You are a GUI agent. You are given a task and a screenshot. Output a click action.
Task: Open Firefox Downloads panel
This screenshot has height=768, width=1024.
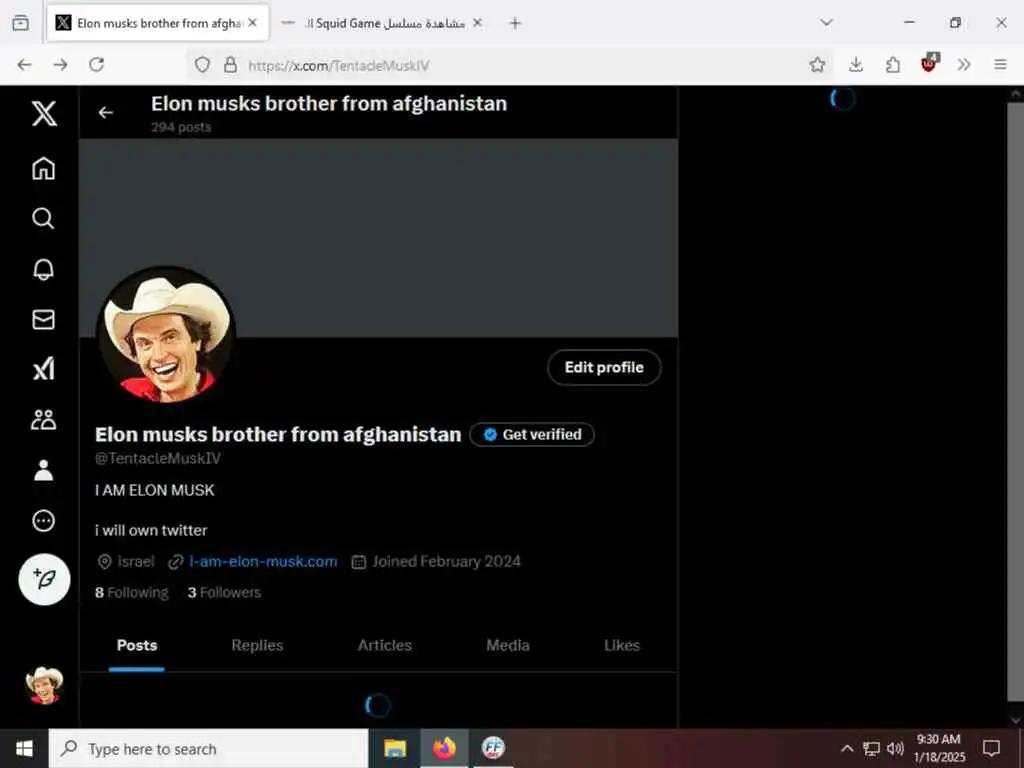click(856, 65)
